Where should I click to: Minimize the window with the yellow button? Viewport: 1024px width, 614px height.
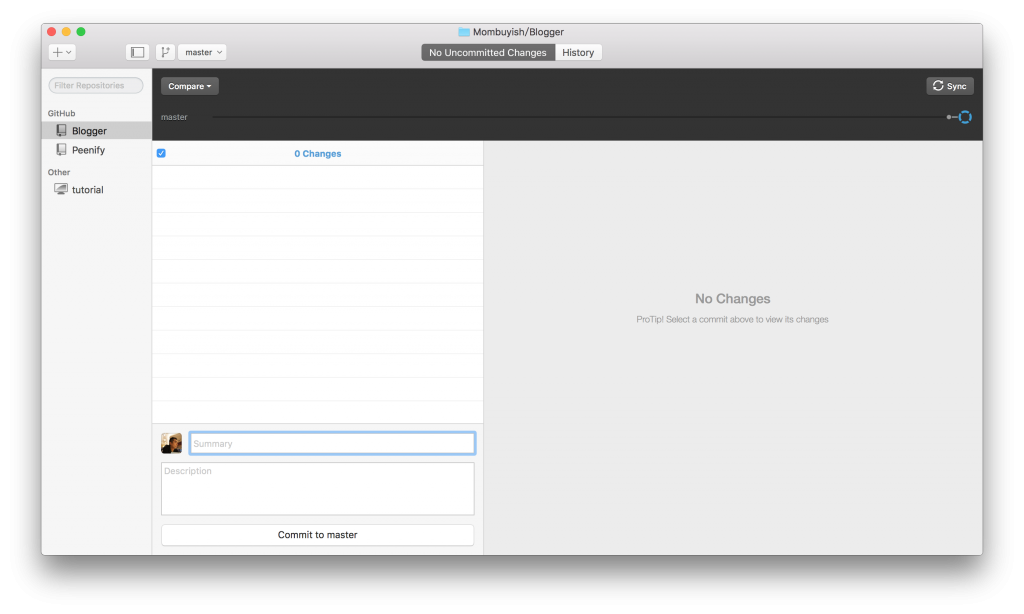point(66,31)
